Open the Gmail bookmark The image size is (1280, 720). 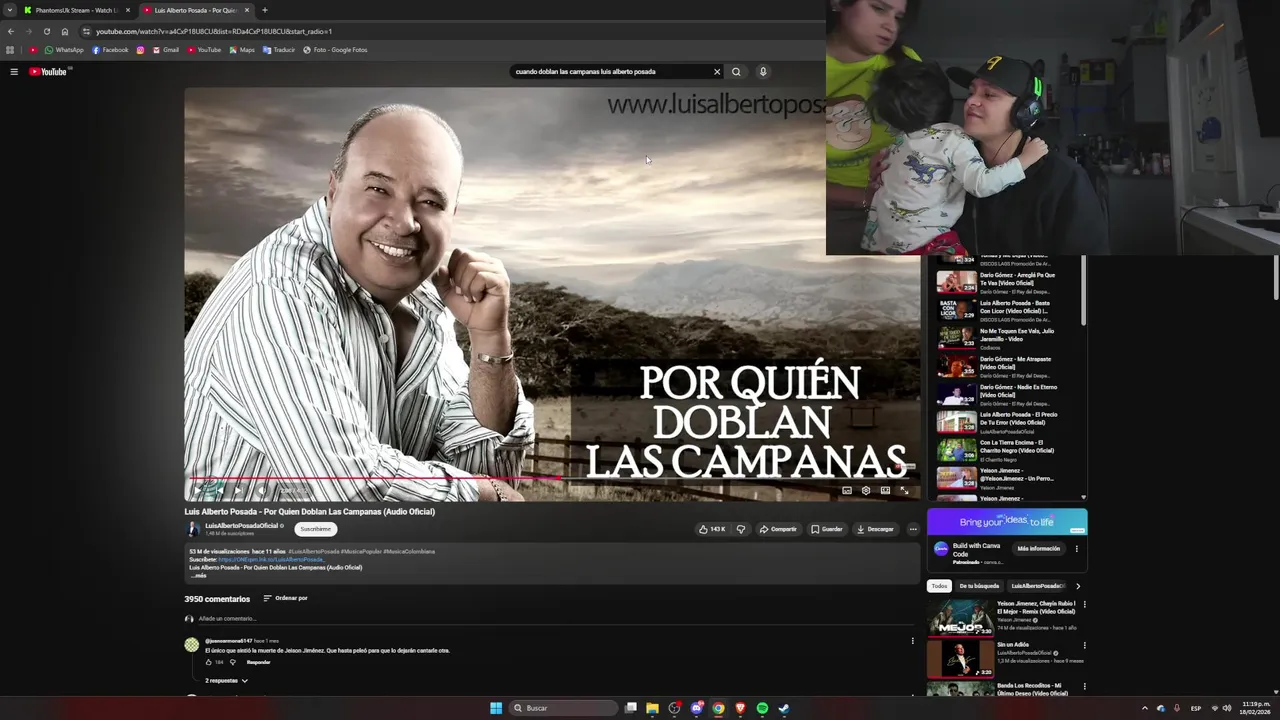click(166, 50)
